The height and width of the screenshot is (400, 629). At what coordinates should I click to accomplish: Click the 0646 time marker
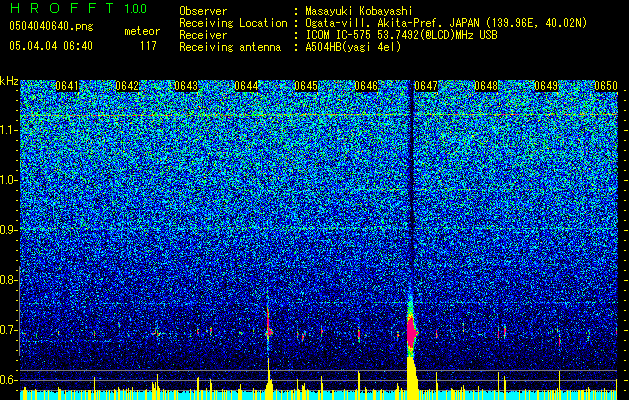366,86
